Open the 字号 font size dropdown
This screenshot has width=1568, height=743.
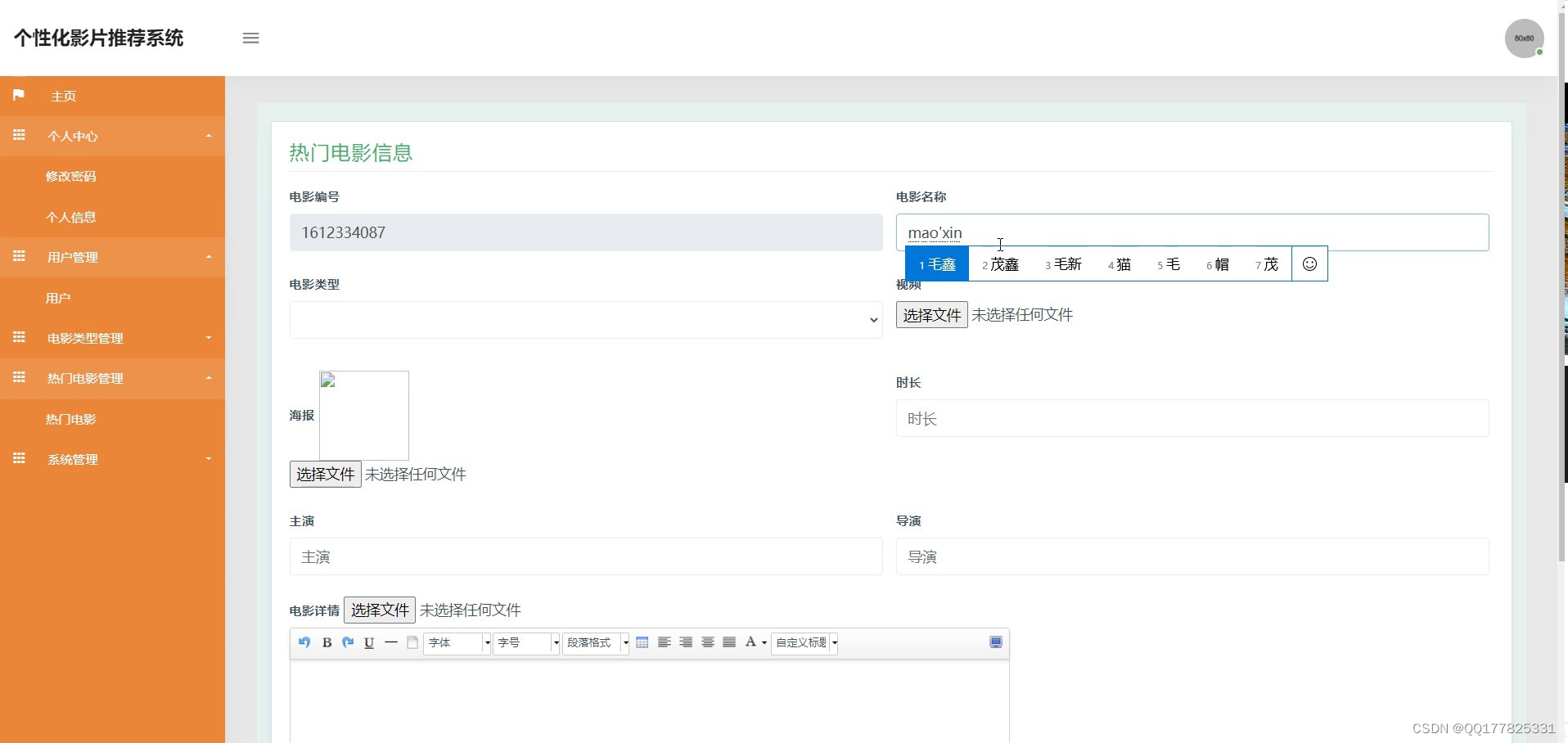point(527,642)
